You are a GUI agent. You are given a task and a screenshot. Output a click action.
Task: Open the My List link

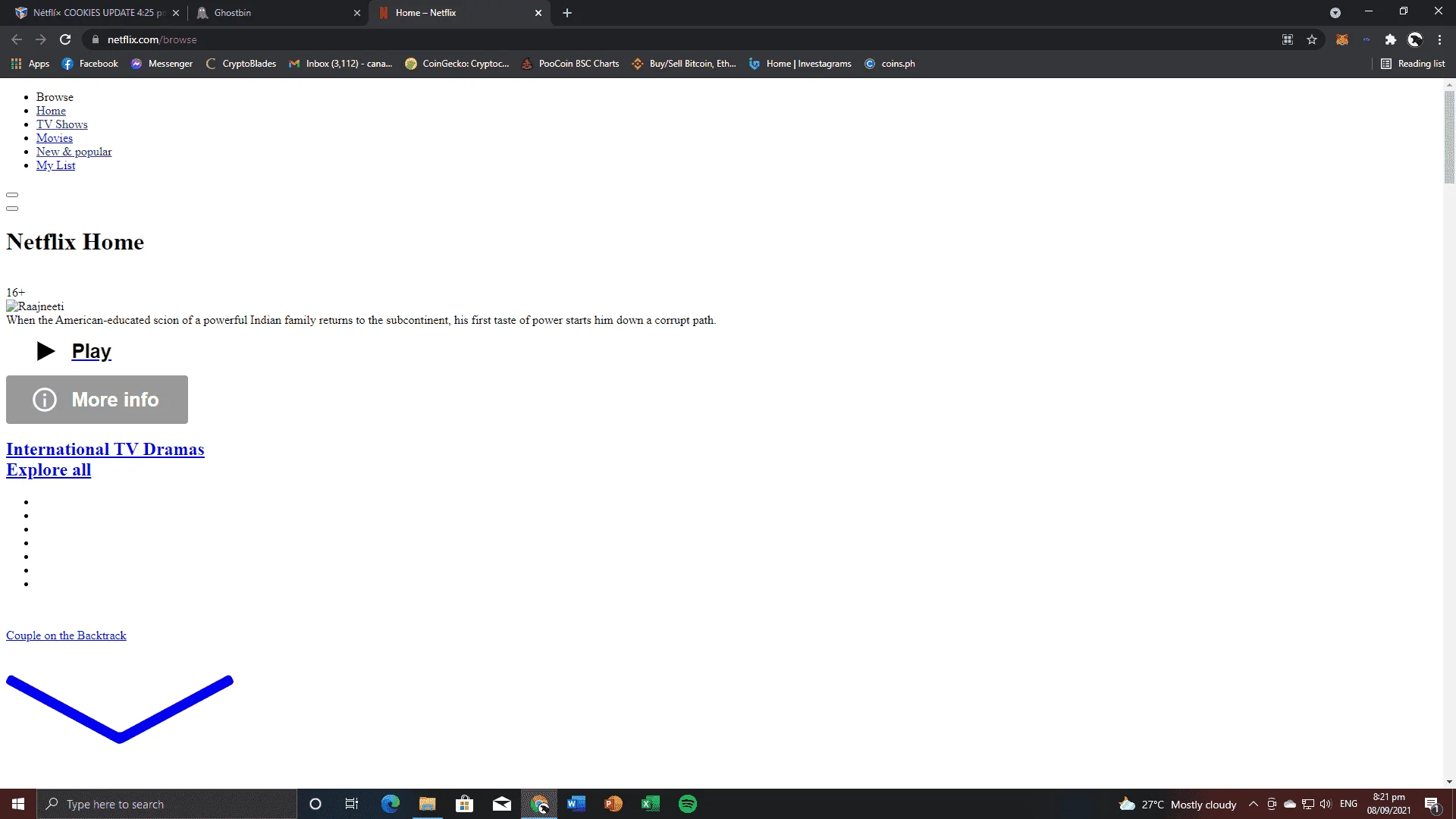(x=55, y=165)
